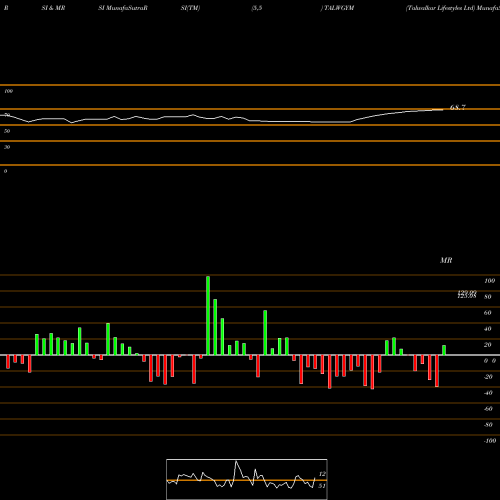Image resolution: width=500 pixels, height=500 pixels.
Task: Click the 68.7 RSI value label
Action: pyautogui.click(x=458, y=107)
